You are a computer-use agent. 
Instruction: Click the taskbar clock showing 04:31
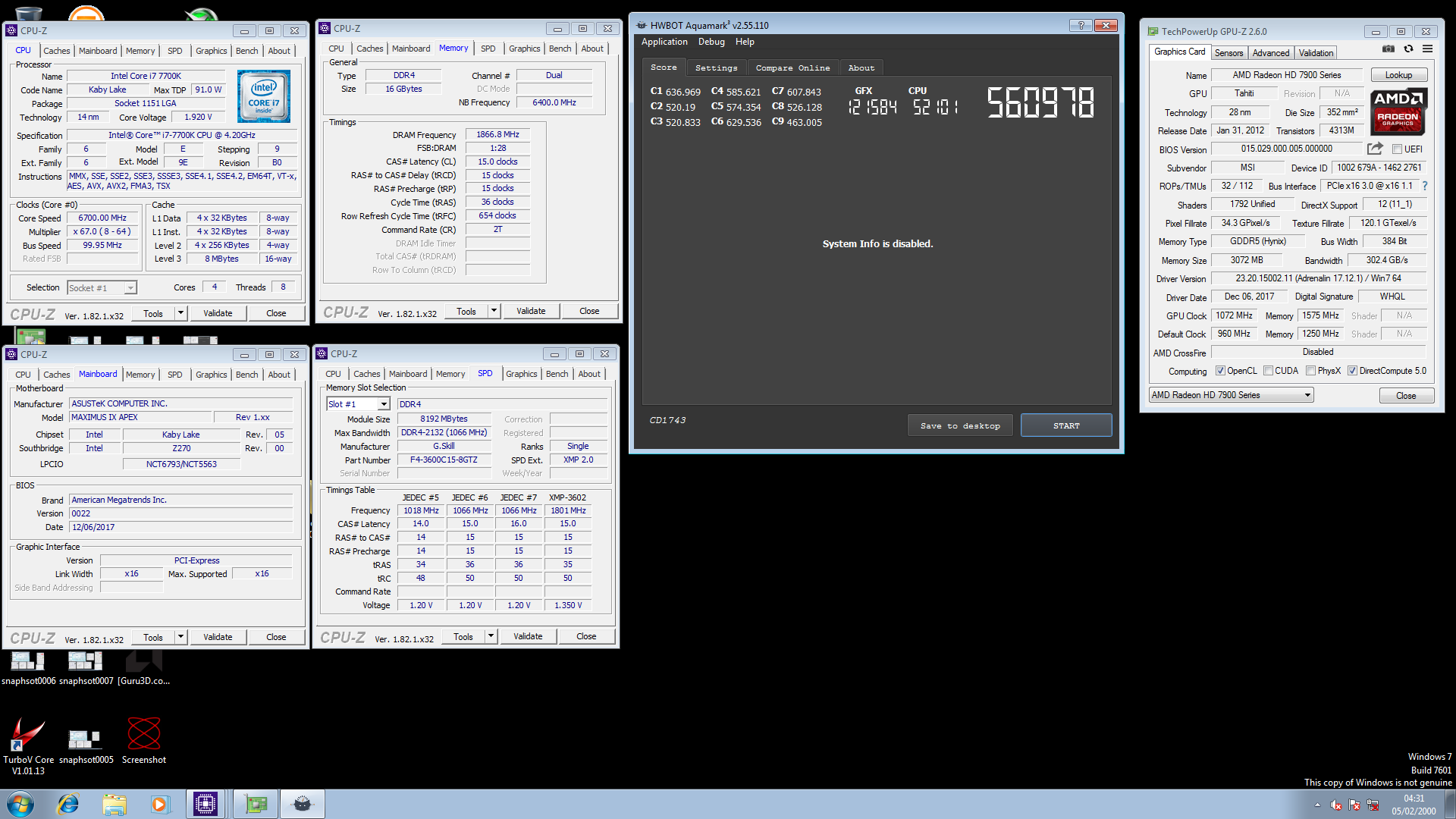click(x=1414, y=805)
